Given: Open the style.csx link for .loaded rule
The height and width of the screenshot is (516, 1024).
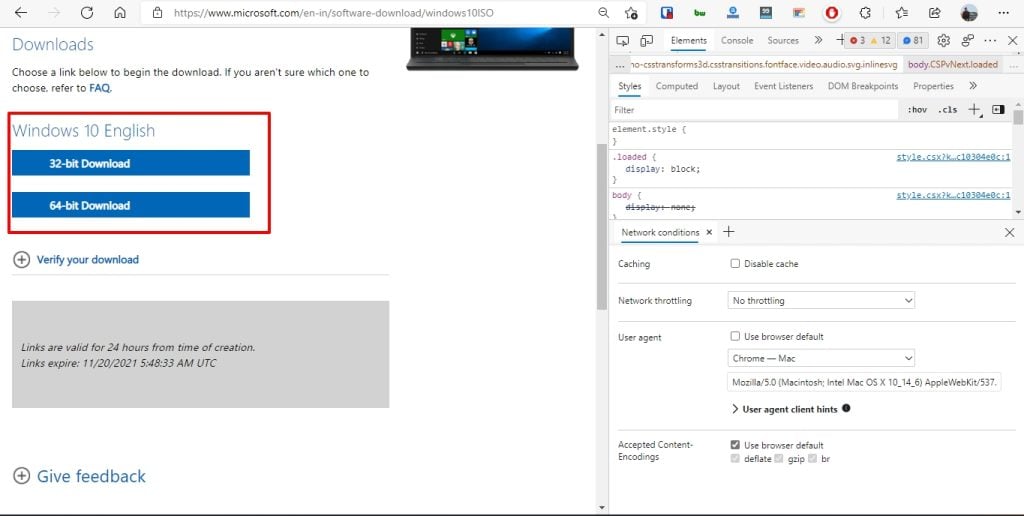Looking at the screenshot, I should (x=953, y=157).
